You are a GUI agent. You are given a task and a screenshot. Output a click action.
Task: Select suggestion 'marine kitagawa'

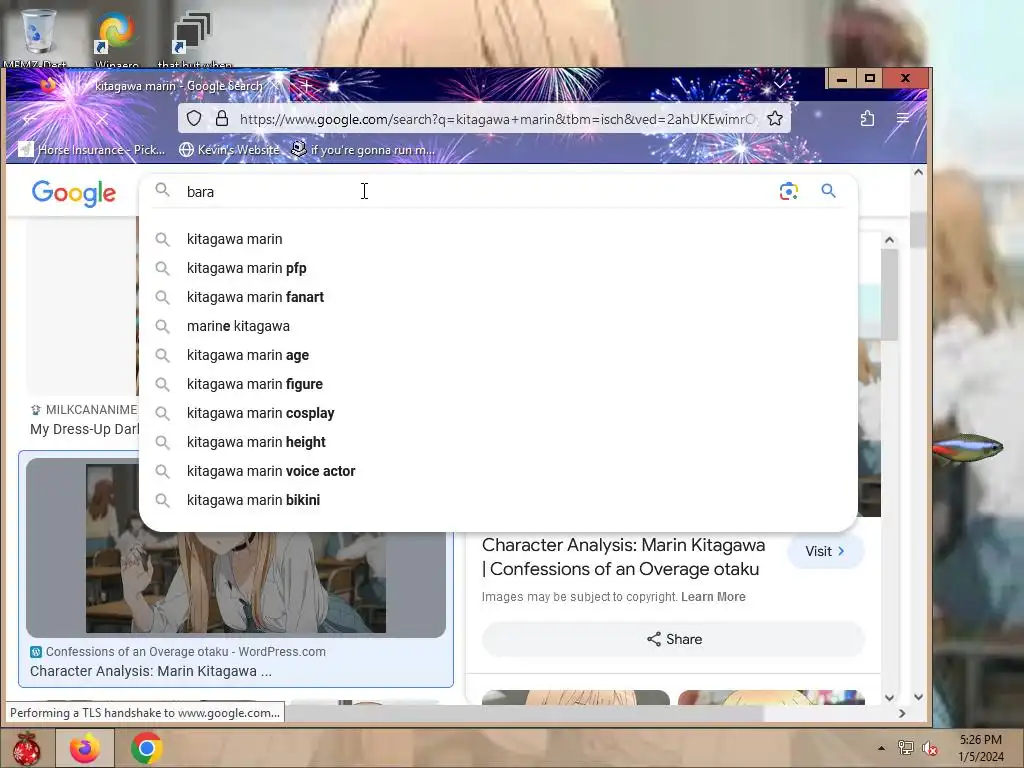click(x=238, y=326)
